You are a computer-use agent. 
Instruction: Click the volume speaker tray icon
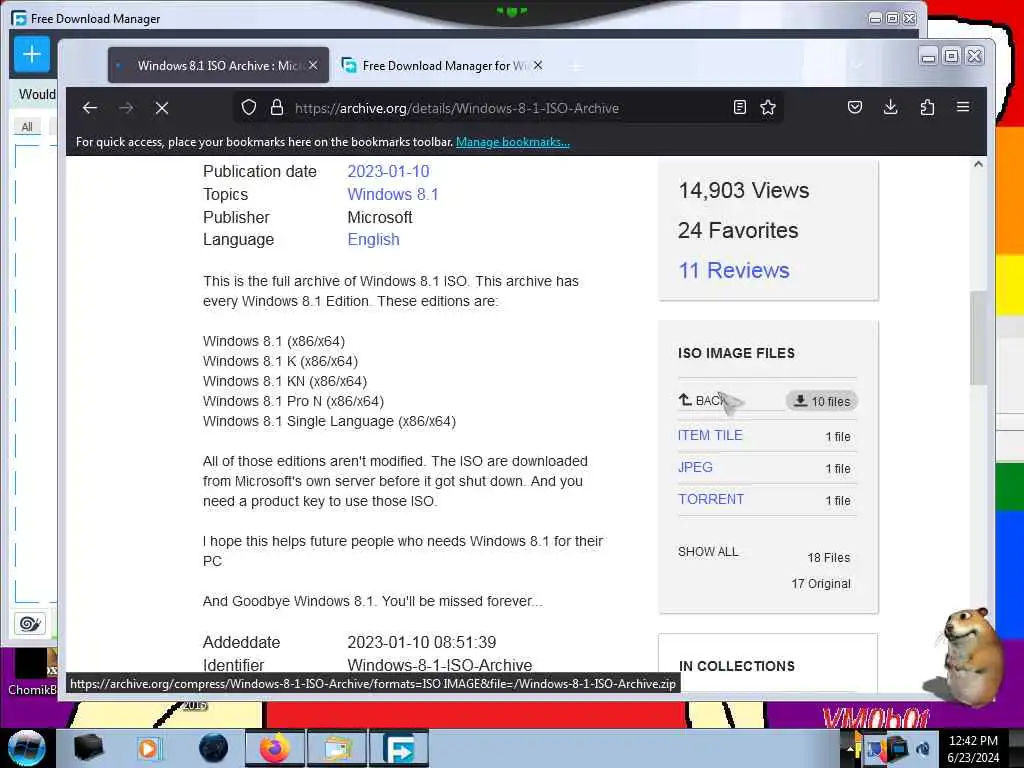(x=923, y=749)
